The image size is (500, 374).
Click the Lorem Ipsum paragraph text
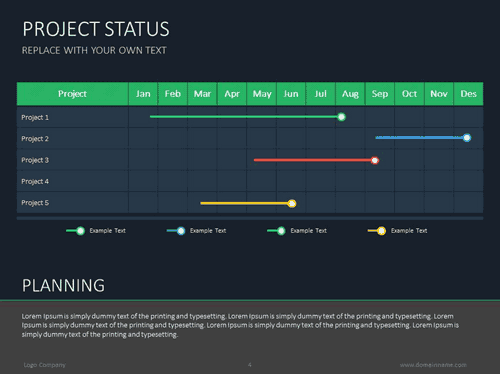coord(240,325)
